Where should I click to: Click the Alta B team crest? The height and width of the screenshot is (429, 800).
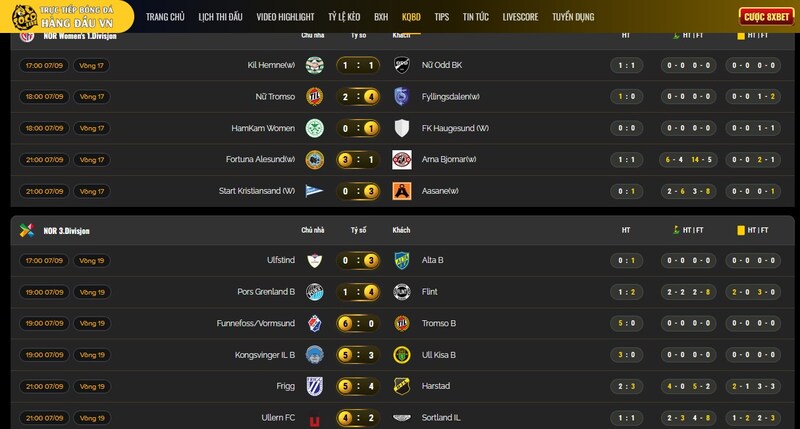pyautogui.click(x=402, y=261)
